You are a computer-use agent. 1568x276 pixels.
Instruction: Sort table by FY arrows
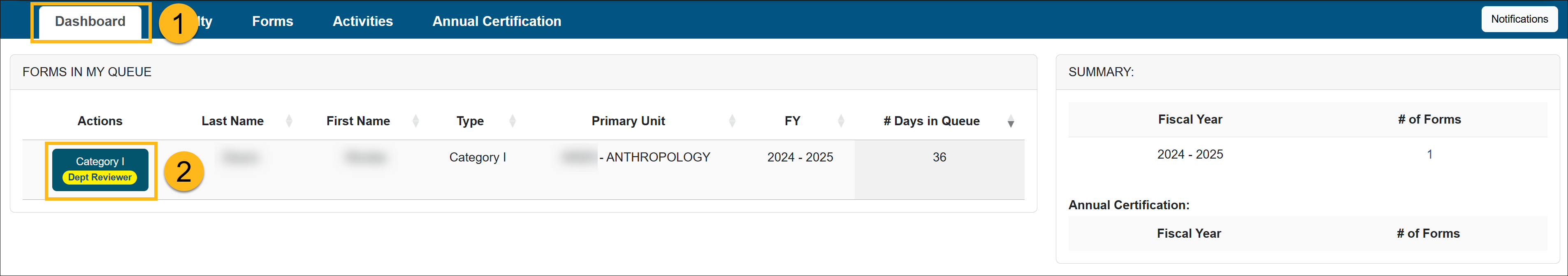841,121
